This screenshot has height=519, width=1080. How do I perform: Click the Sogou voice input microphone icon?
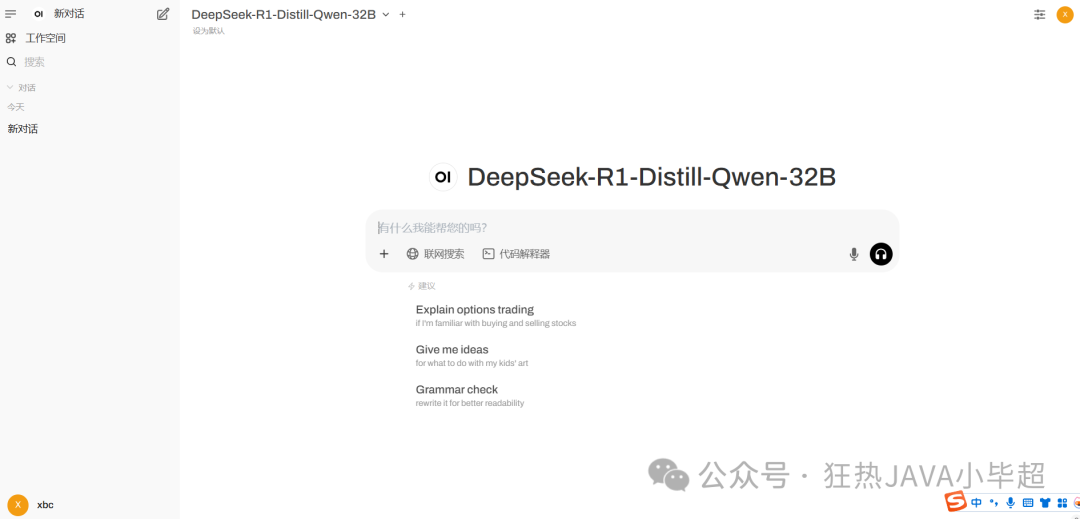(1010, 502)
